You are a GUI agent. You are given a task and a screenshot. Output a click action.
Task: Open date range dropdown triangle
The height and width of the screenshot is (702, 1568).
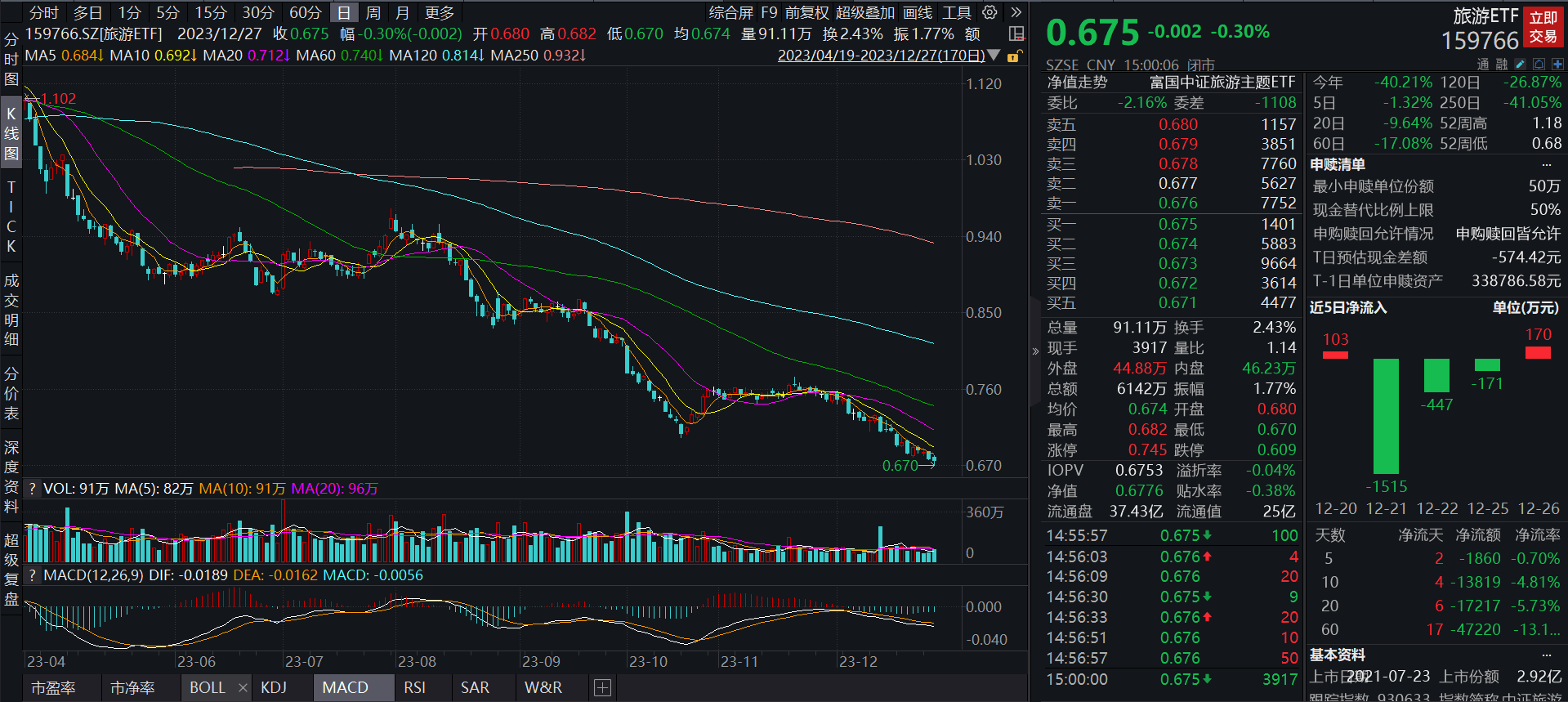[994, 56]
